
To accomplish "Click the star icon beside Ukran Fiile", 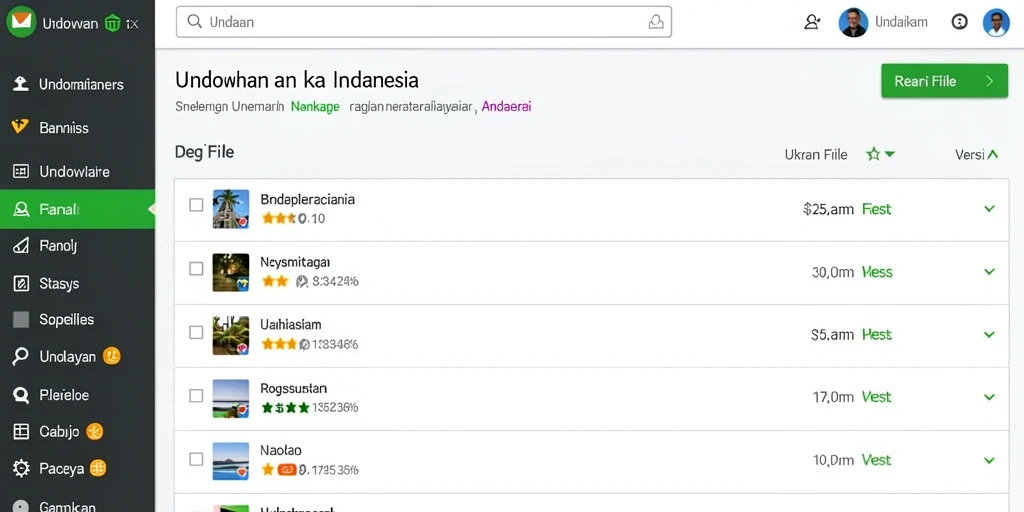I will 873,154.
